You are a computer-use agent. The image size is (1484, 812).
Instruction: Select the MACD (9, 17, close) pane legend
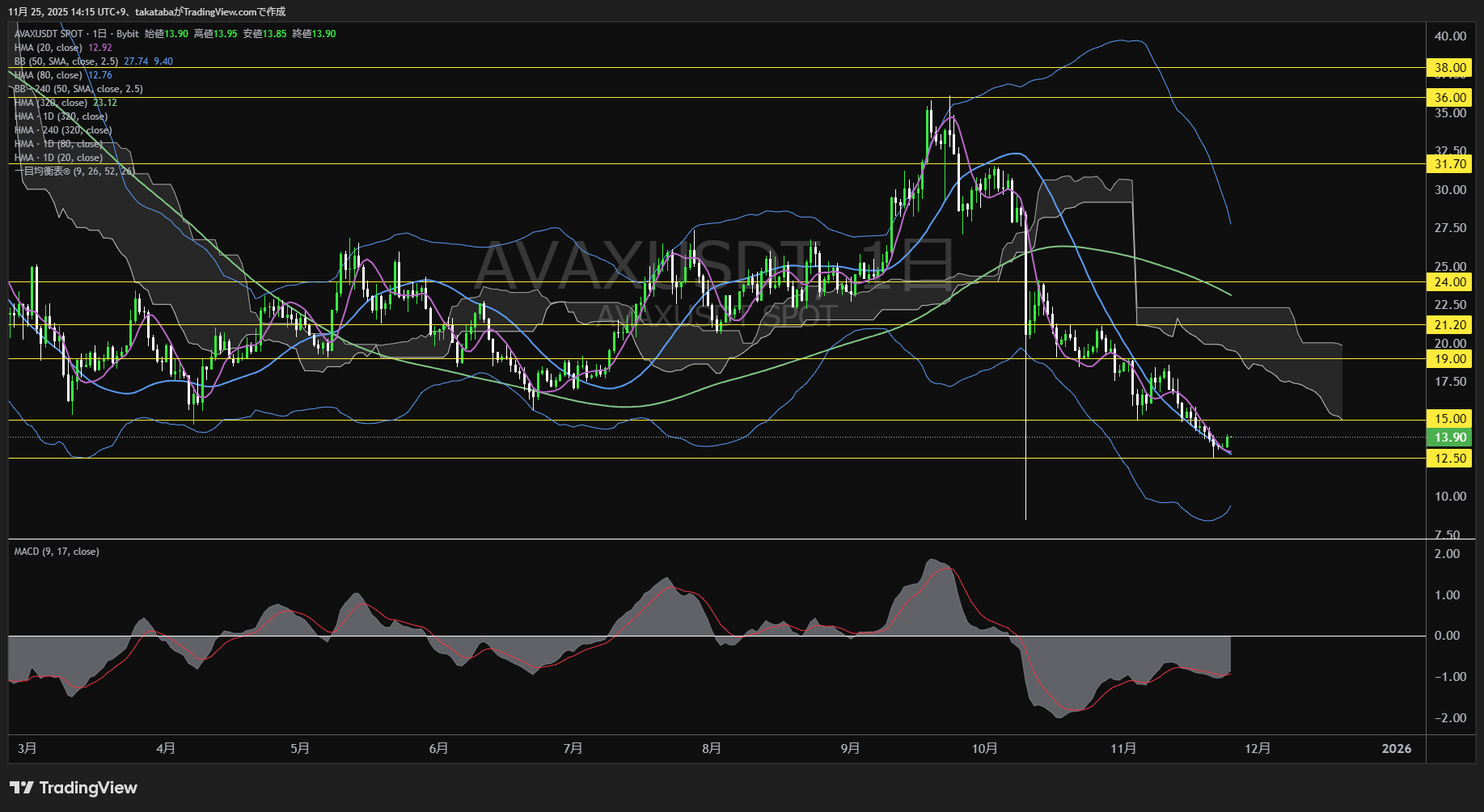click(57, 552)
